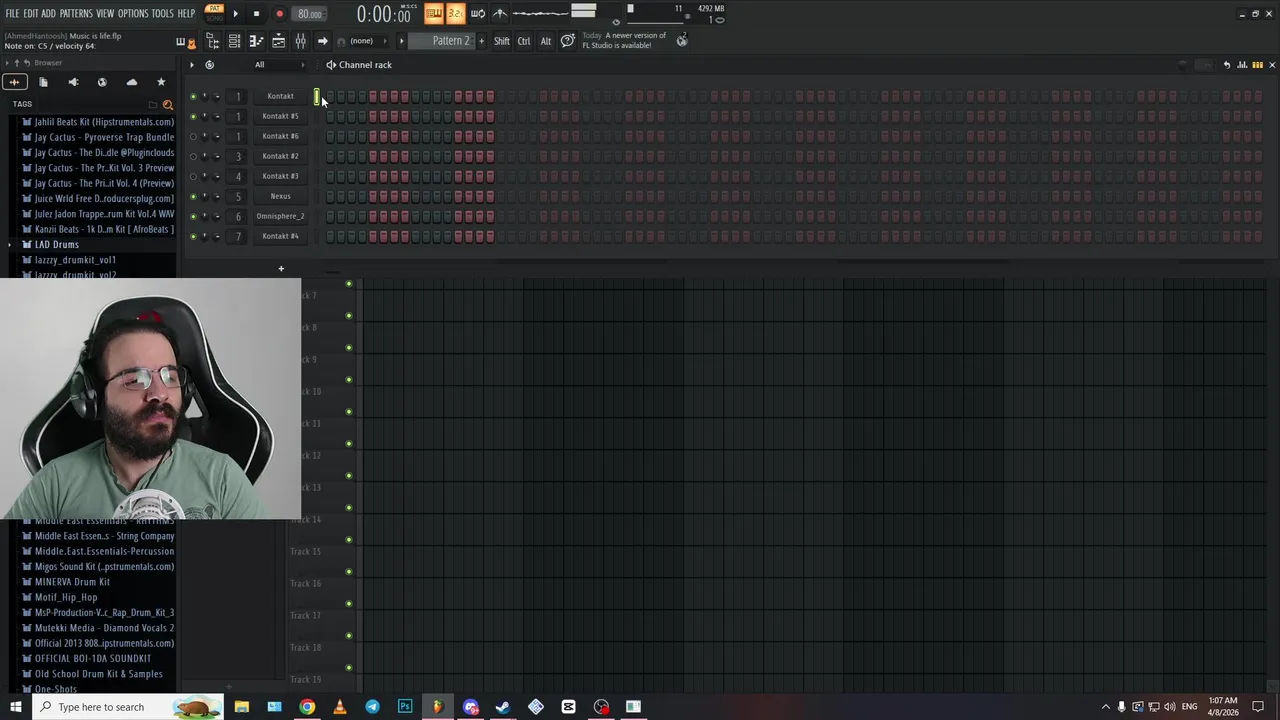Image resolution: width=1280 pixels, height=720 pixels.
Task: Mute the Nexus channel
Action: (193, 196)
